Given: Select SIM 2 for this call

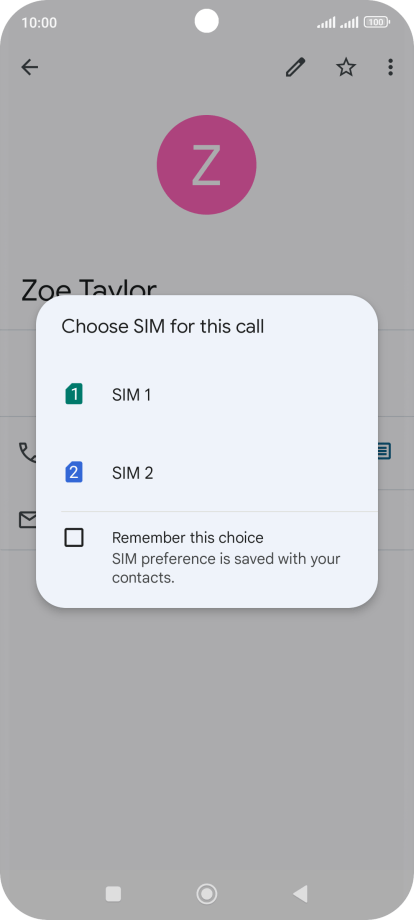Looking at the screenshot, I should (x=207, y=473).
